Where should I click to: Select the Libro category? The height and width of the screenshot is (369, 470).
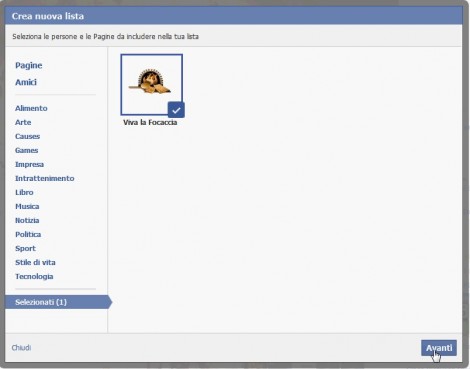[24, 192]
